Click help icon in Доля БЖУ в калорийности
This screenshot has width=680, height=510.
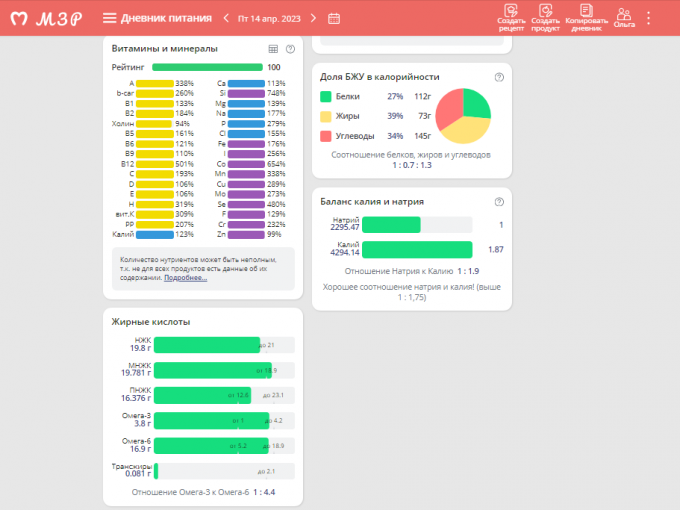click(499, 76)
